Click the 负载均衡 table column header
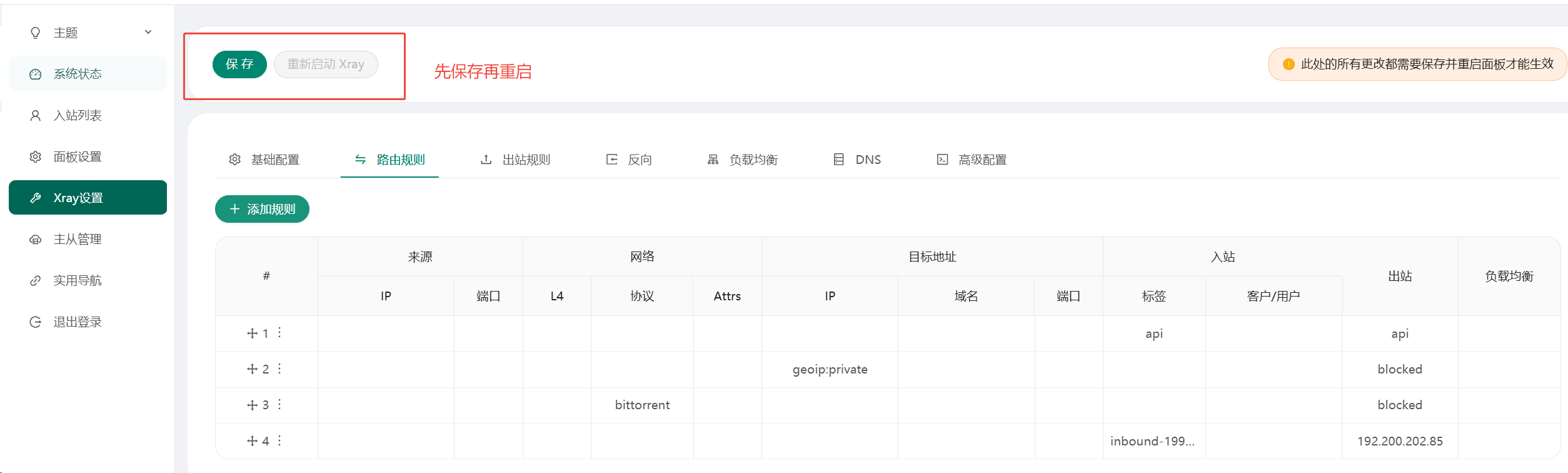 [x=1509, y=276]
